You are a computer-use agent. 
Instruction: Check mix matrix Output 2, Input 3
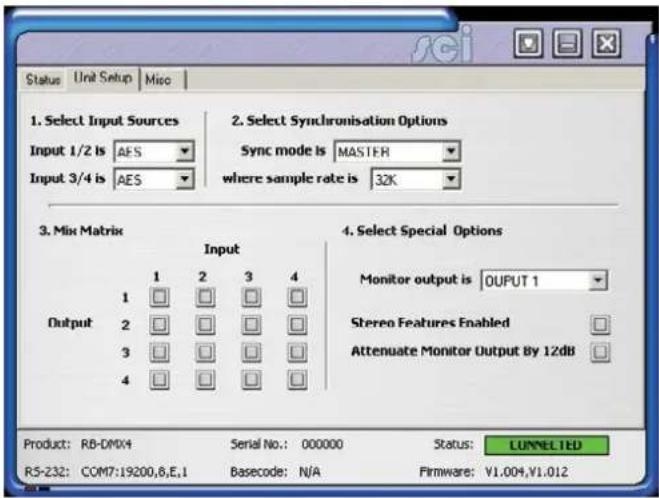pyautogui.click(x=251, y=324)
